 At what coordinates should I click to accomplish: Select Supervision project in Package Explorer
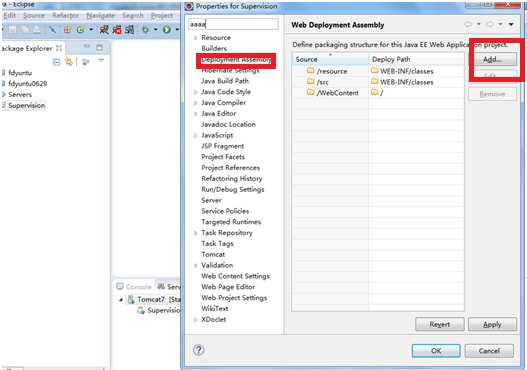27,106
